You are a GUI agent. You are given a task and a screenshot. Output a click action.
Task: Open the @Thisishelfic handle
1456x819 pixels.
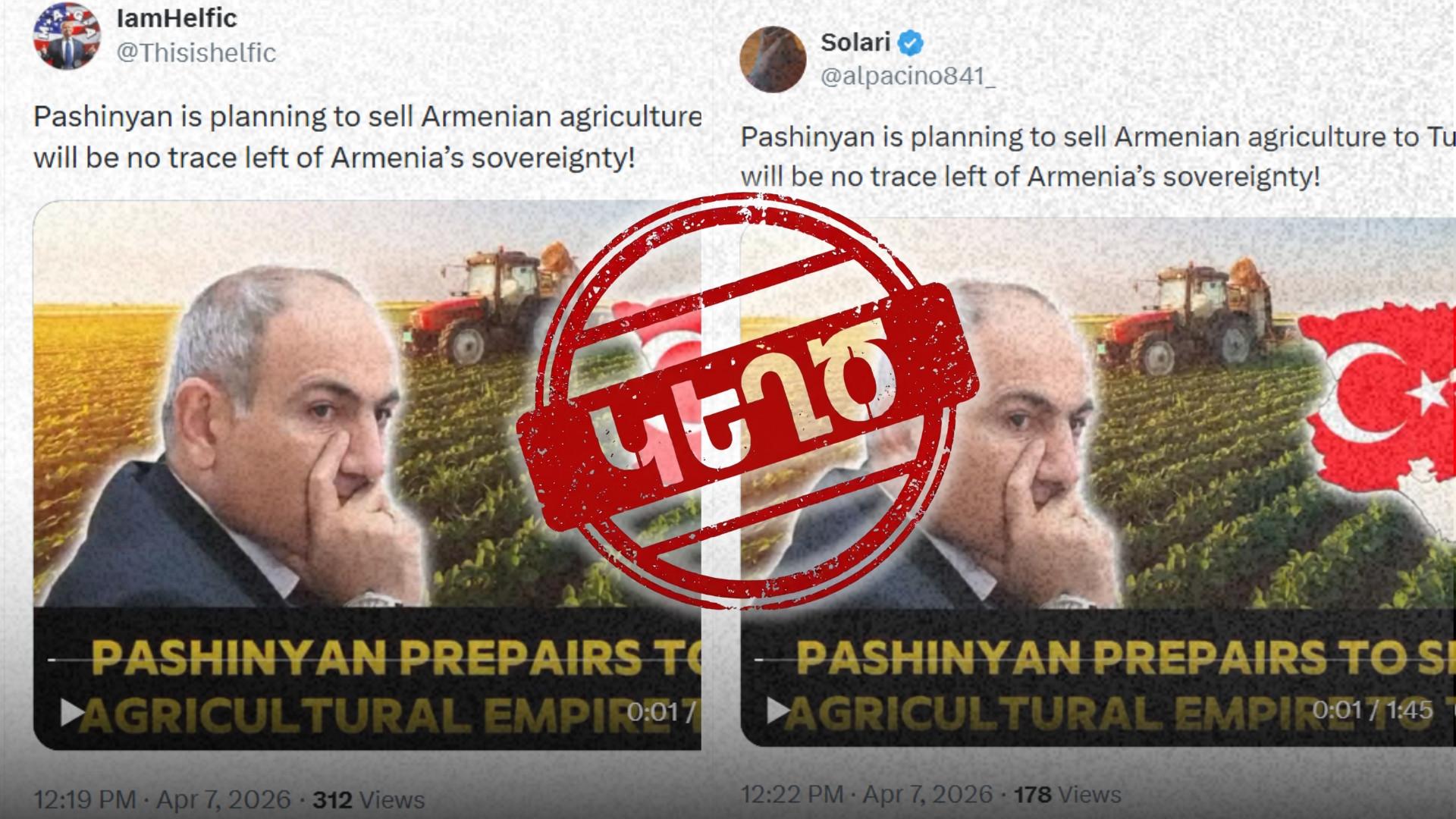tap(196, 52)
